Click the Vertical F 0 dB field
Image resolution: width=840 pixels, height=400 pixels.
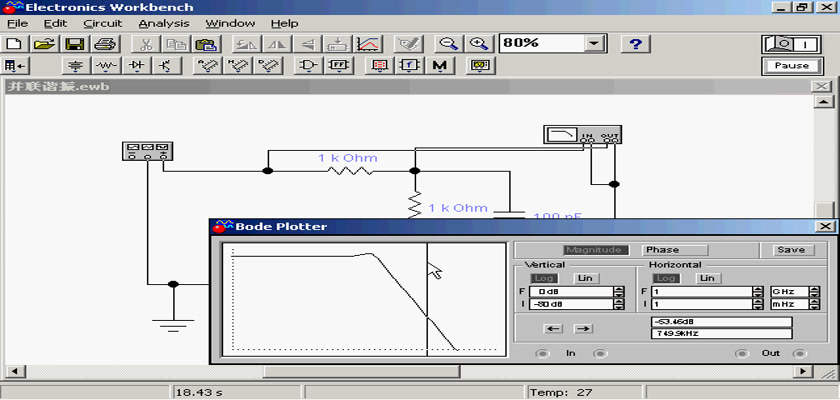tap(571, 292)
